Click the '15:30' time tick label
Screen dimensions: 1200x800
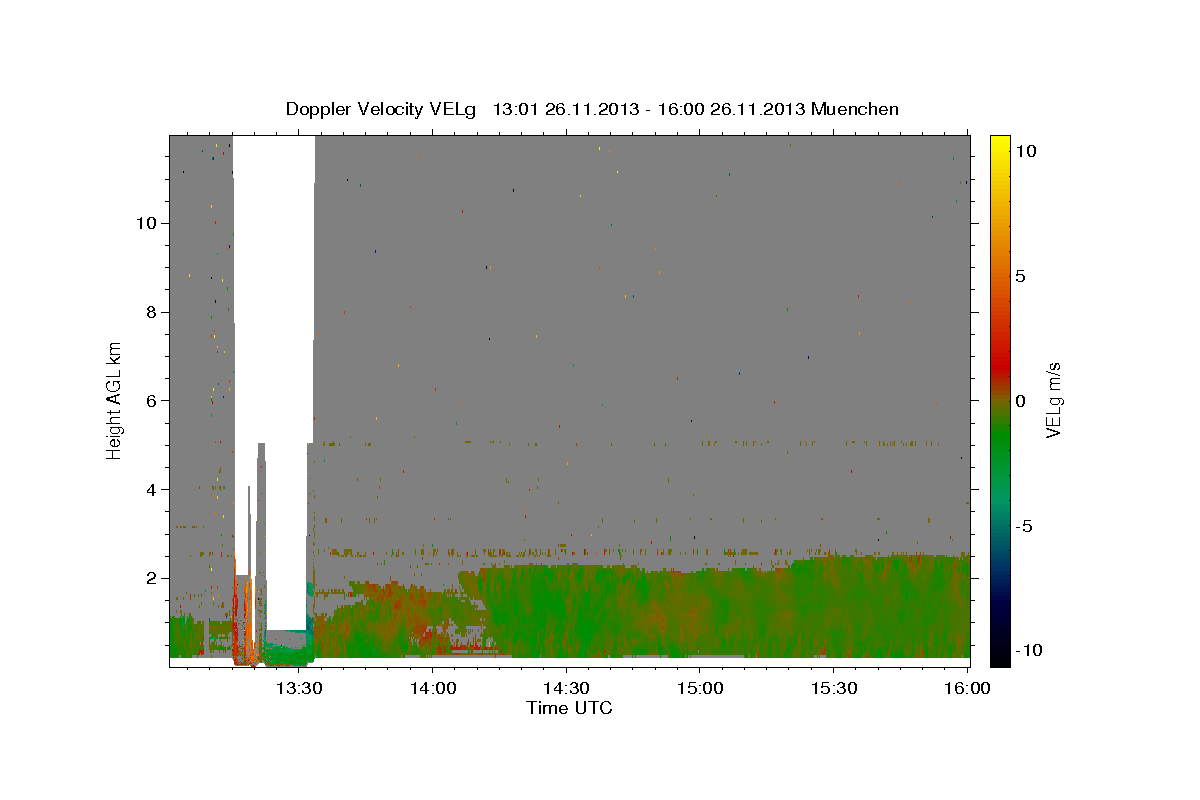coord(833,689)
